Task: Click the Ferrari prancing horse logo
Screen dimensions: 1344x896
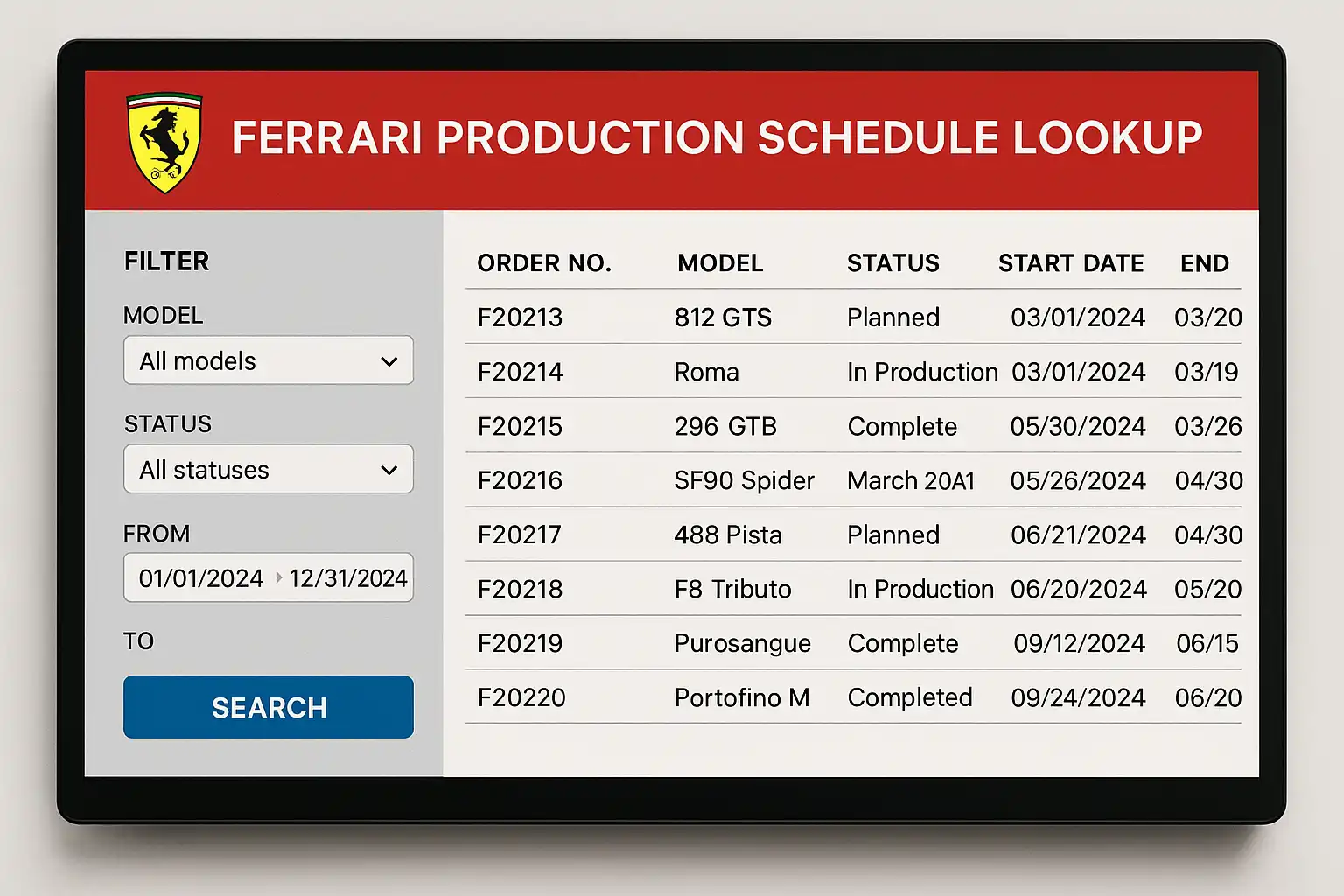Action: [x=164, y=142]
